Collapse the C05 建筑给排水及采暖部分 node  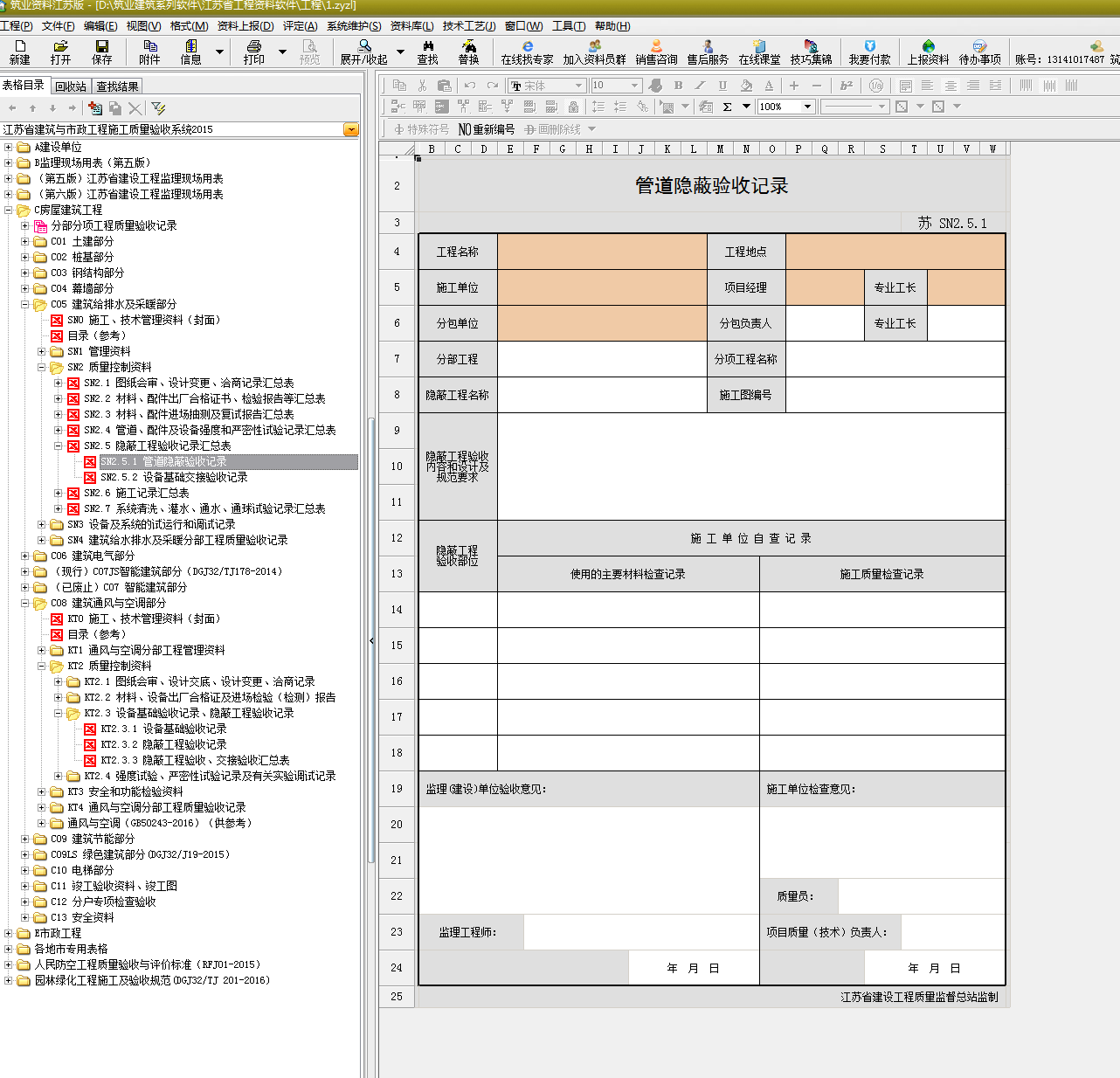point(25,304)
